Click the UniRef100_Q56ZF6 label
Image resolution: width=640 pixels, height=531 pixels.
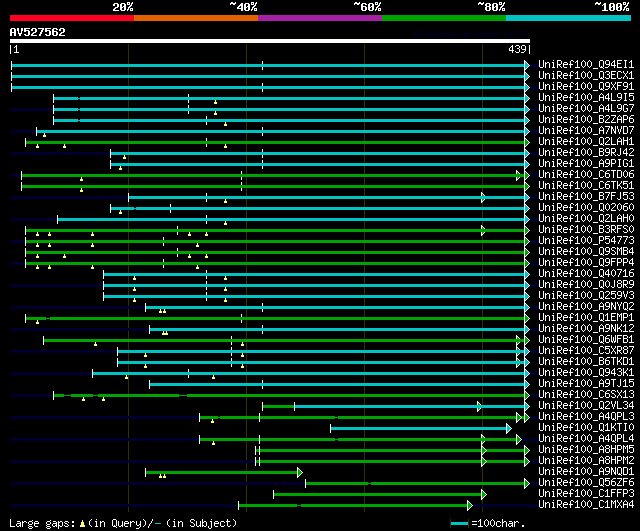[x=586, y=483]
